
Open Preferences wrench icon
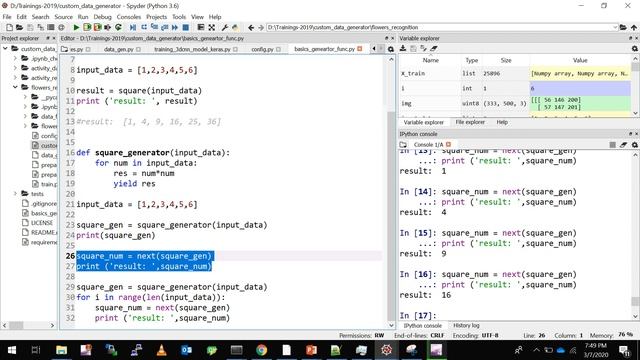coord(225,27)
